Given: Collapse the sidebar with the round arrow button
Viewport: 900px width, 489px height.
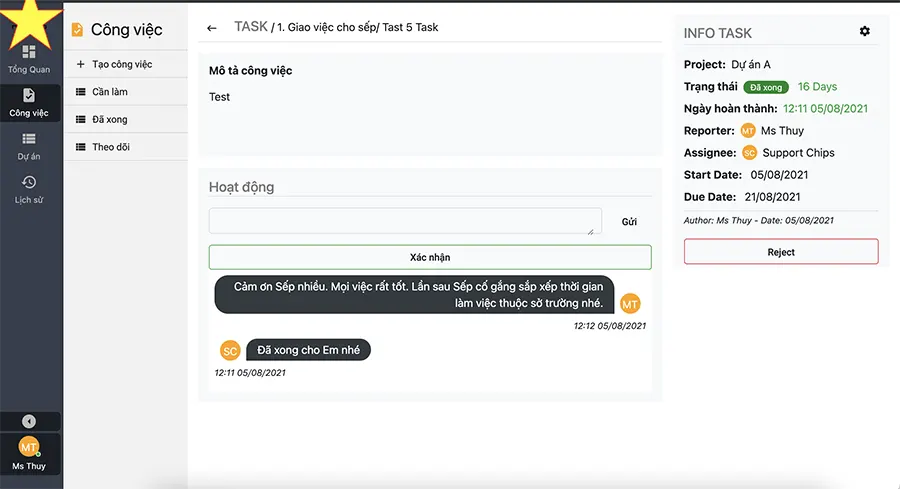Looking at the screenshot, I should 29,421.
